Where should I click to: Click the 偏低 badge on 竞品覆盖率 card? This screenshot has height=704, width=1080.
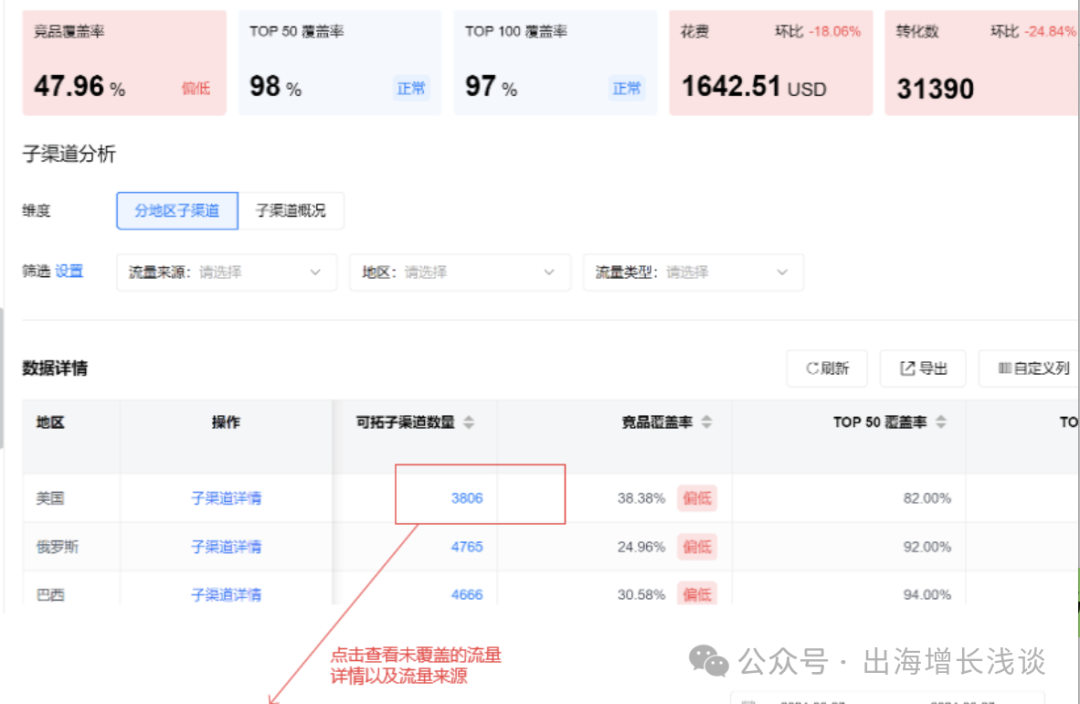pyautogui.click(x=195, y=88)
